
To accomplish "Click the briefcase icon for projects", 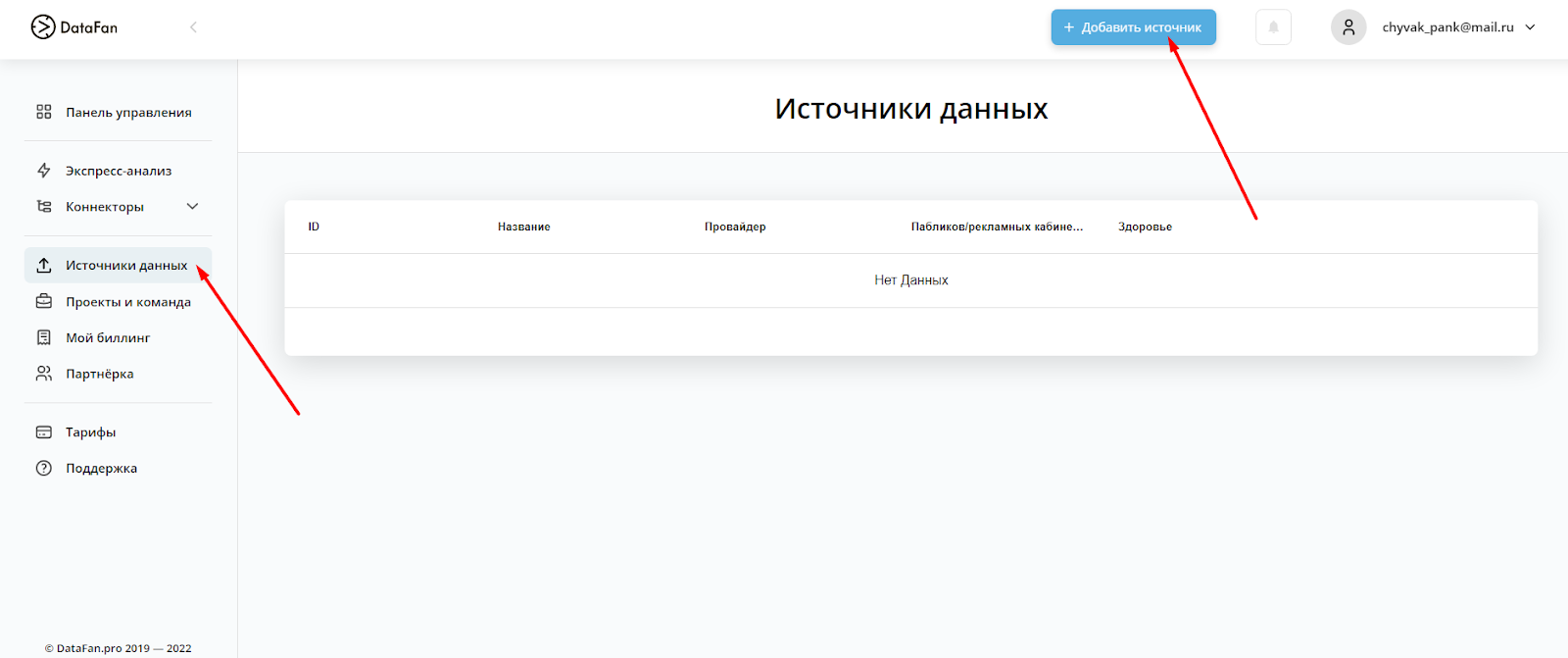I will click(x=44, y=302).
